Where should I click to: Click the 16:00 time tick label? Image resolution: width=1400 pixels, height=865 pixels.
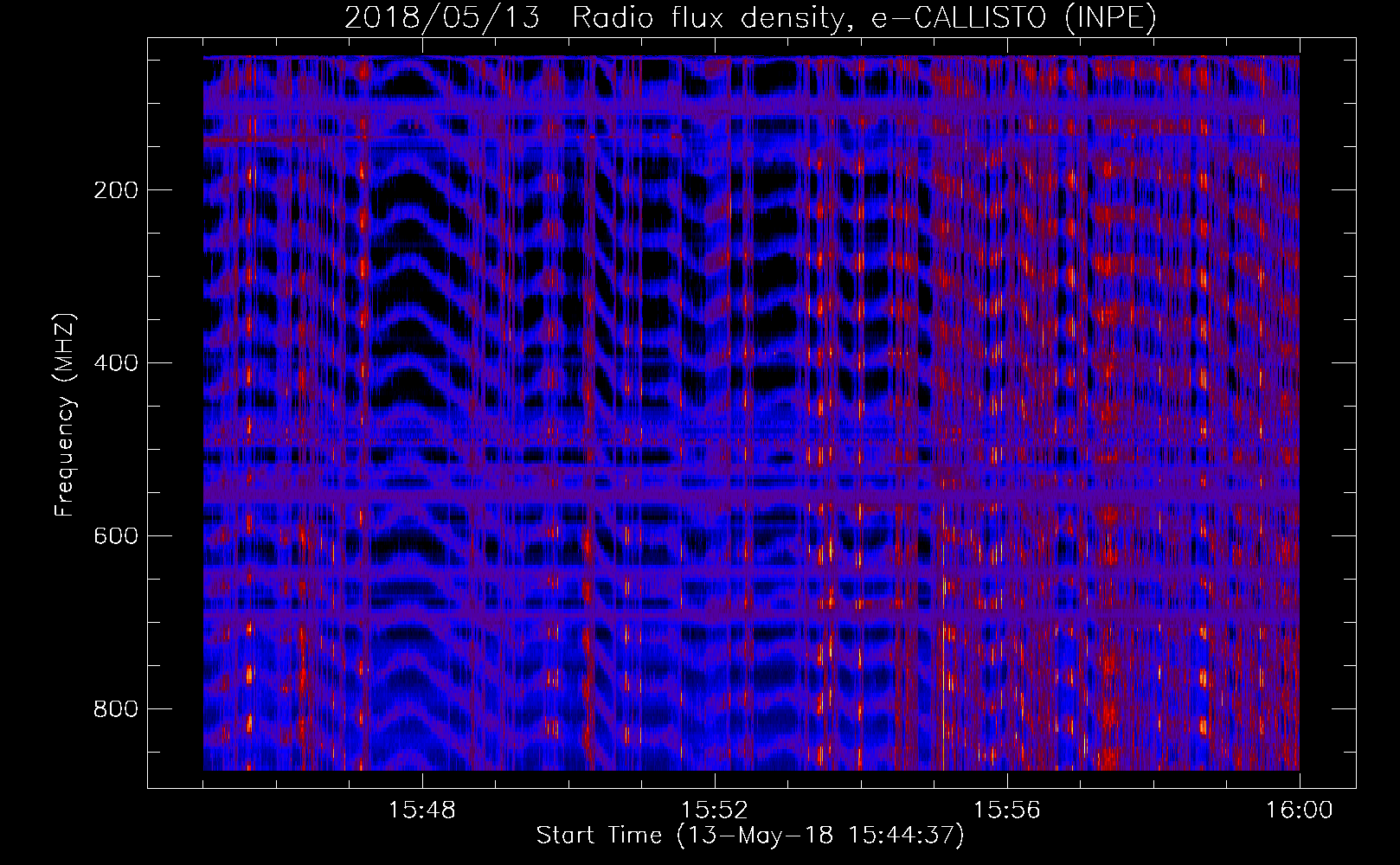(x=1300, y=811)
